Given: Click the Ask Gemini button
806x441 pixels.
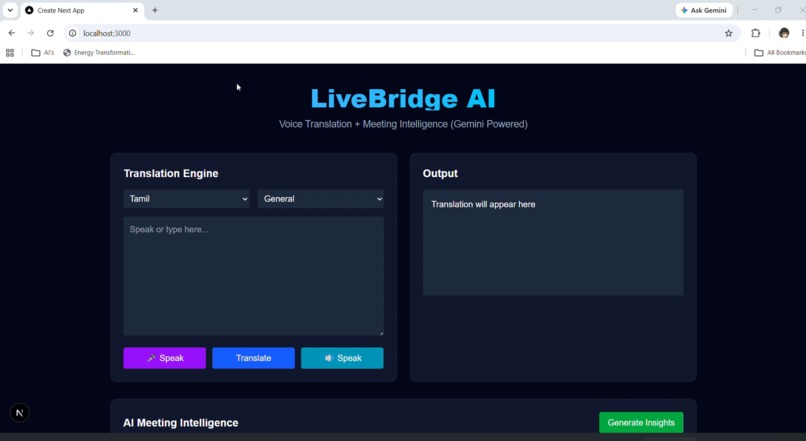Looking at the screenshot, I should (x=704, y=10).
